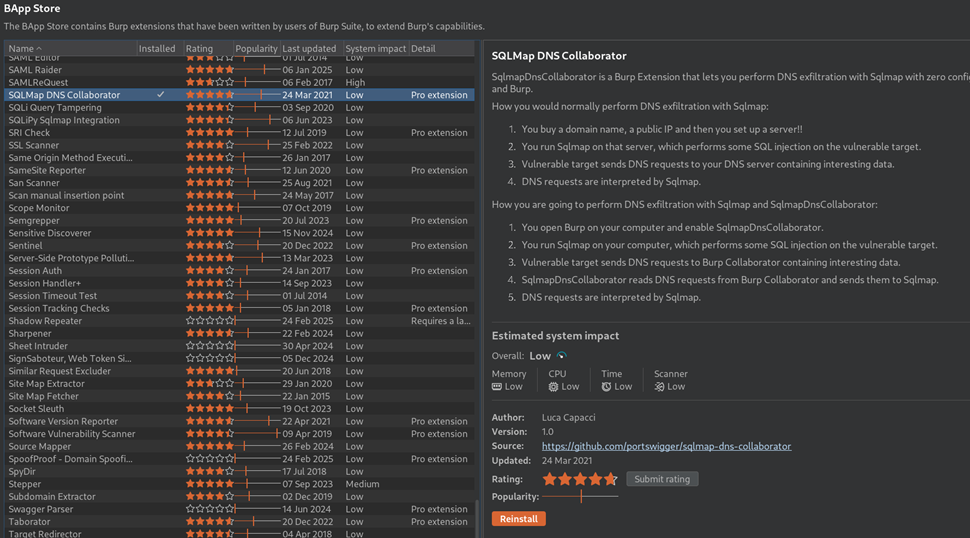The height and width of the screenshot is (538, 970).
Task: Select Software Vulnerability Scanner extension
Action: (x=239, y=433)
